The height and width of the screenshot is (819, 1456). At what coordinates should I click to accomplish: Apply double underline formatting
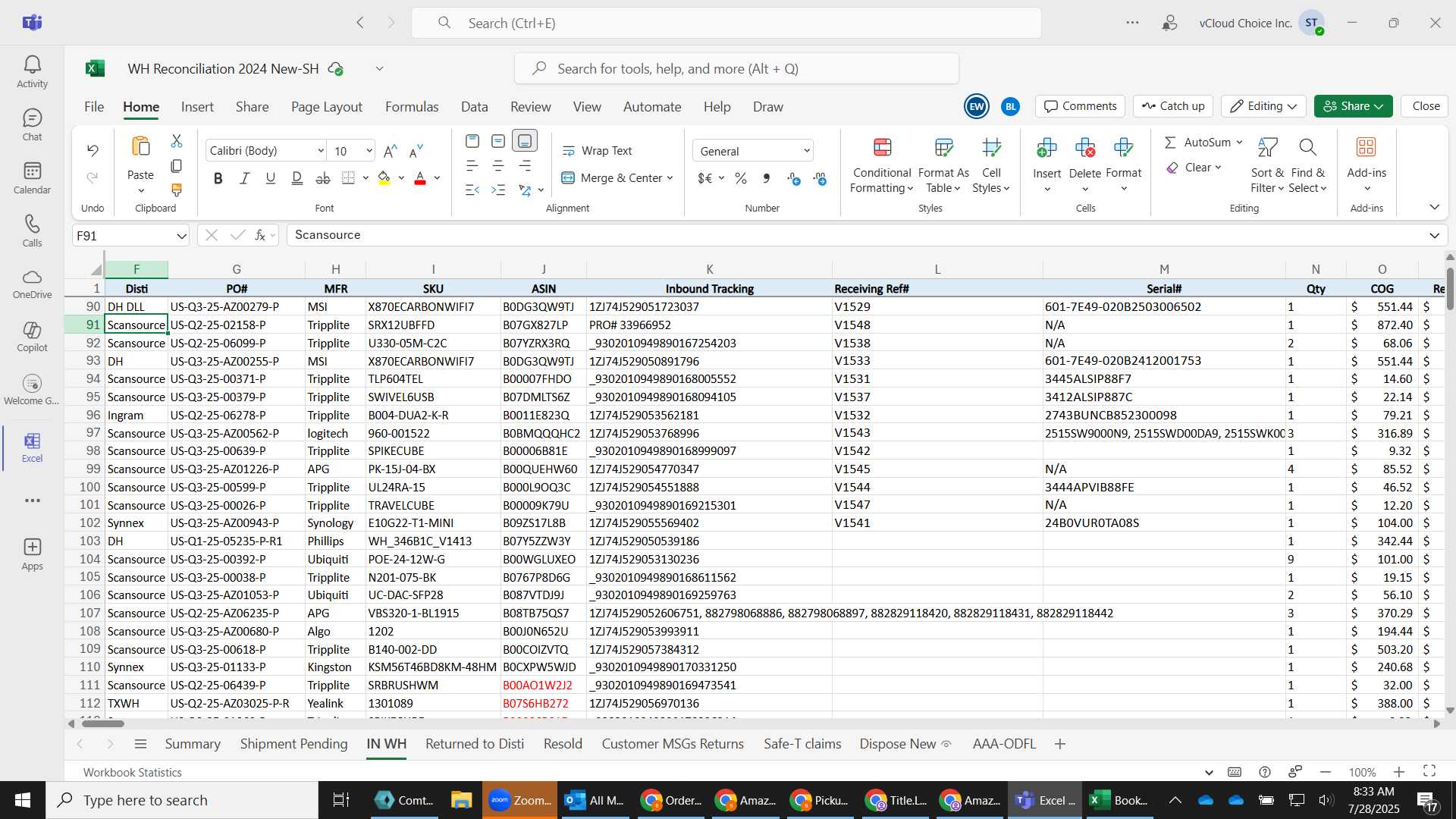coord(297,178)
